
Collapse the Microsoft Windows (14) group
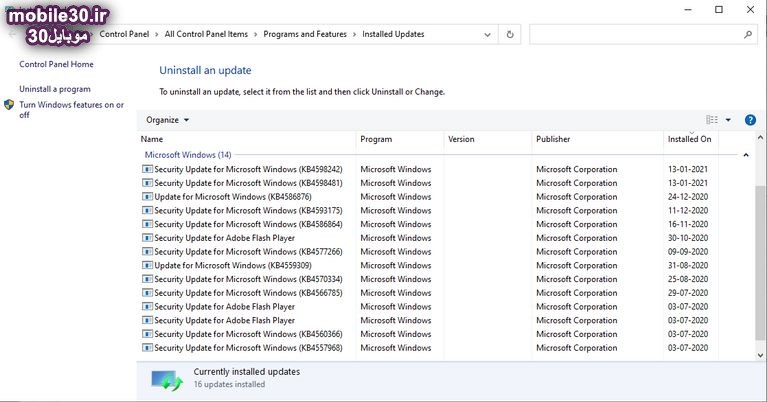click(746, 155)
